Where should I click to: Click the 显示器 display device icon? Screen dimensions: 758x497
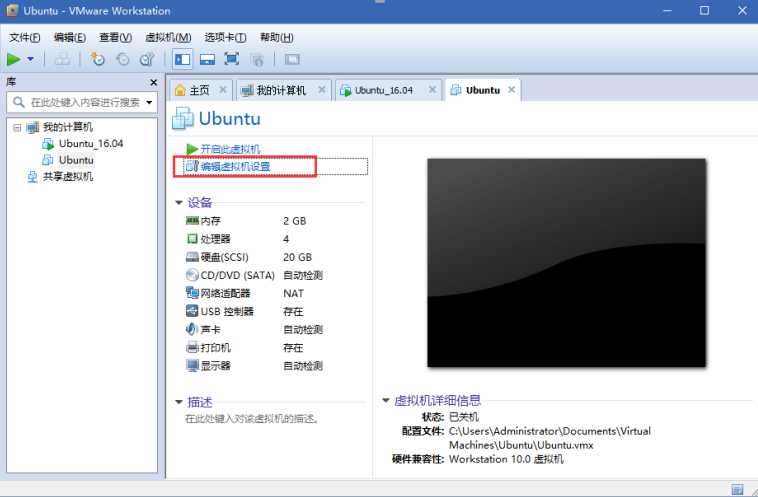pos(192,365)
